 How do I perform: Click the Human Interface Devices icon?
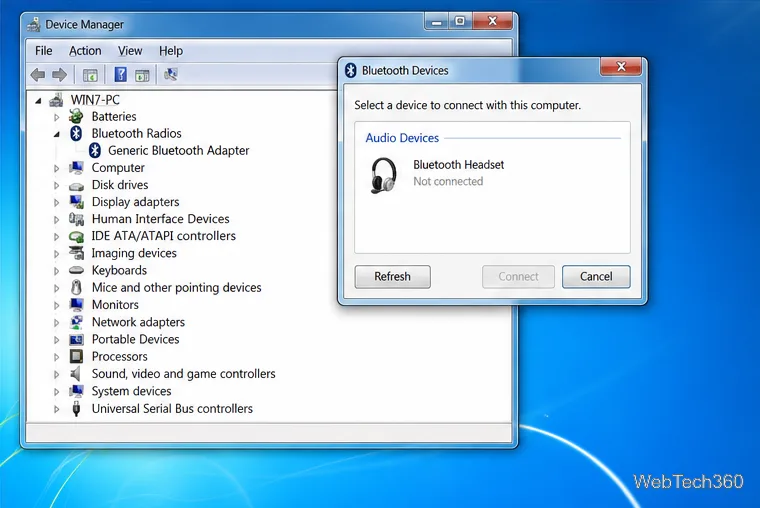[x=76, y=219]
